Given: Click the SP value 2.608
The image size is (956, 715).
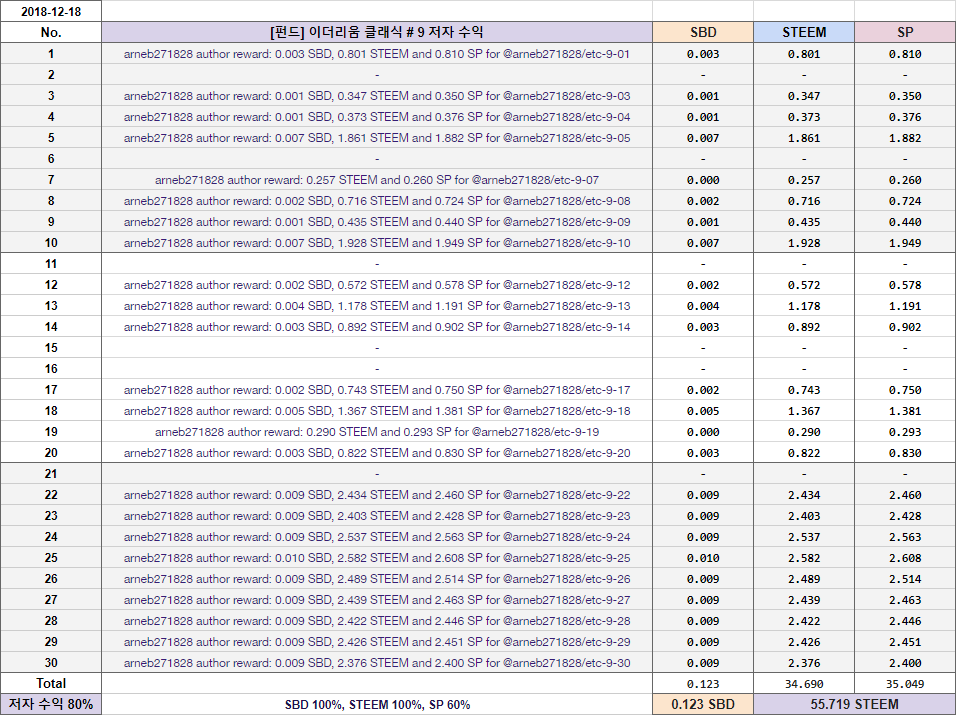Looking at the screenshot, I should click(905, 558).
